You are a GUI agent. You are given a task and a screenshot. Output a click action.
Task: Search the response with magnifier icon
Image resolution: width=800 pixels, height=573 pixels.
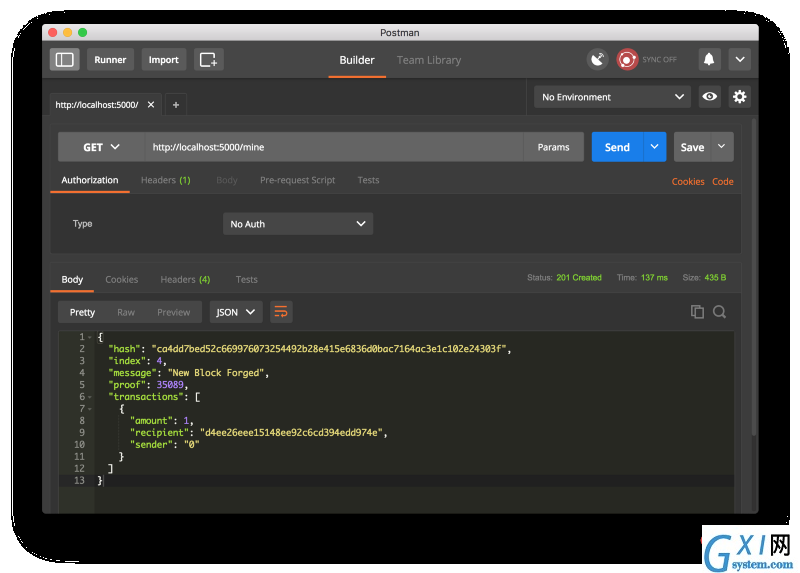click(719, 312)
